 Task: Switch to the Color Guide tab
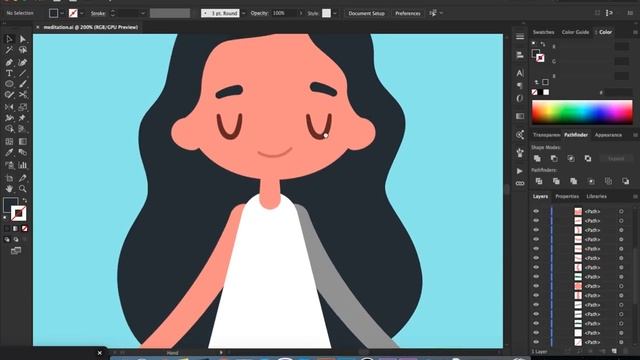575,32
